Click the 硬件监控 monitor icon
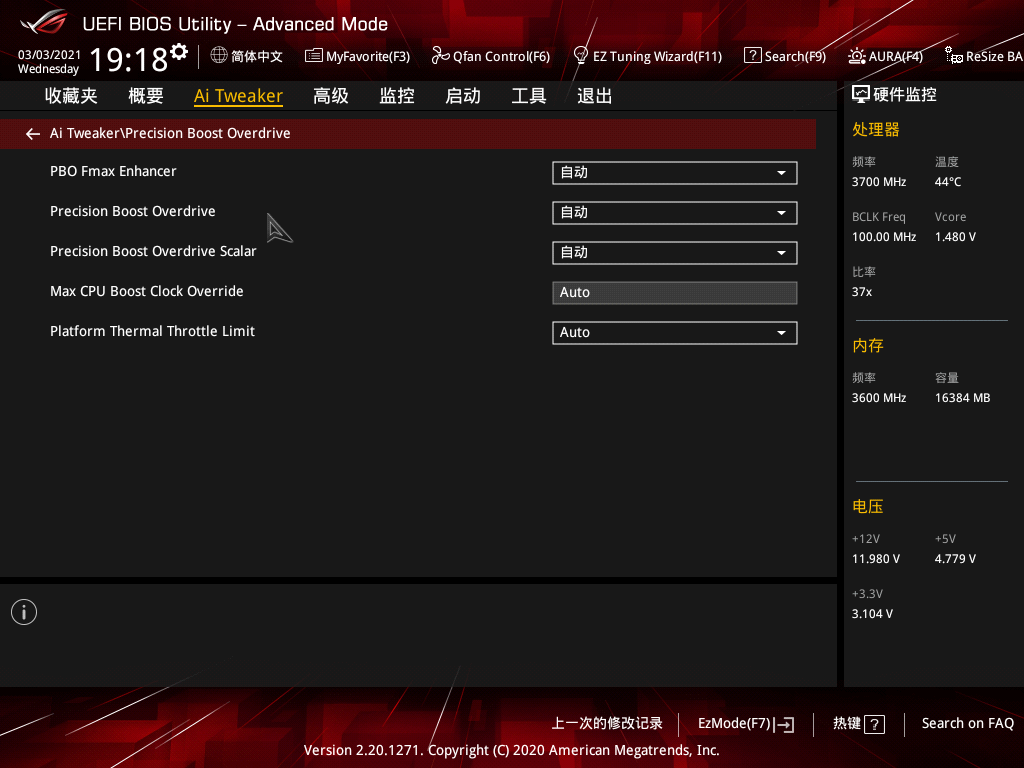This screenshot has width=1024, height=768. [x=860, y=93]
